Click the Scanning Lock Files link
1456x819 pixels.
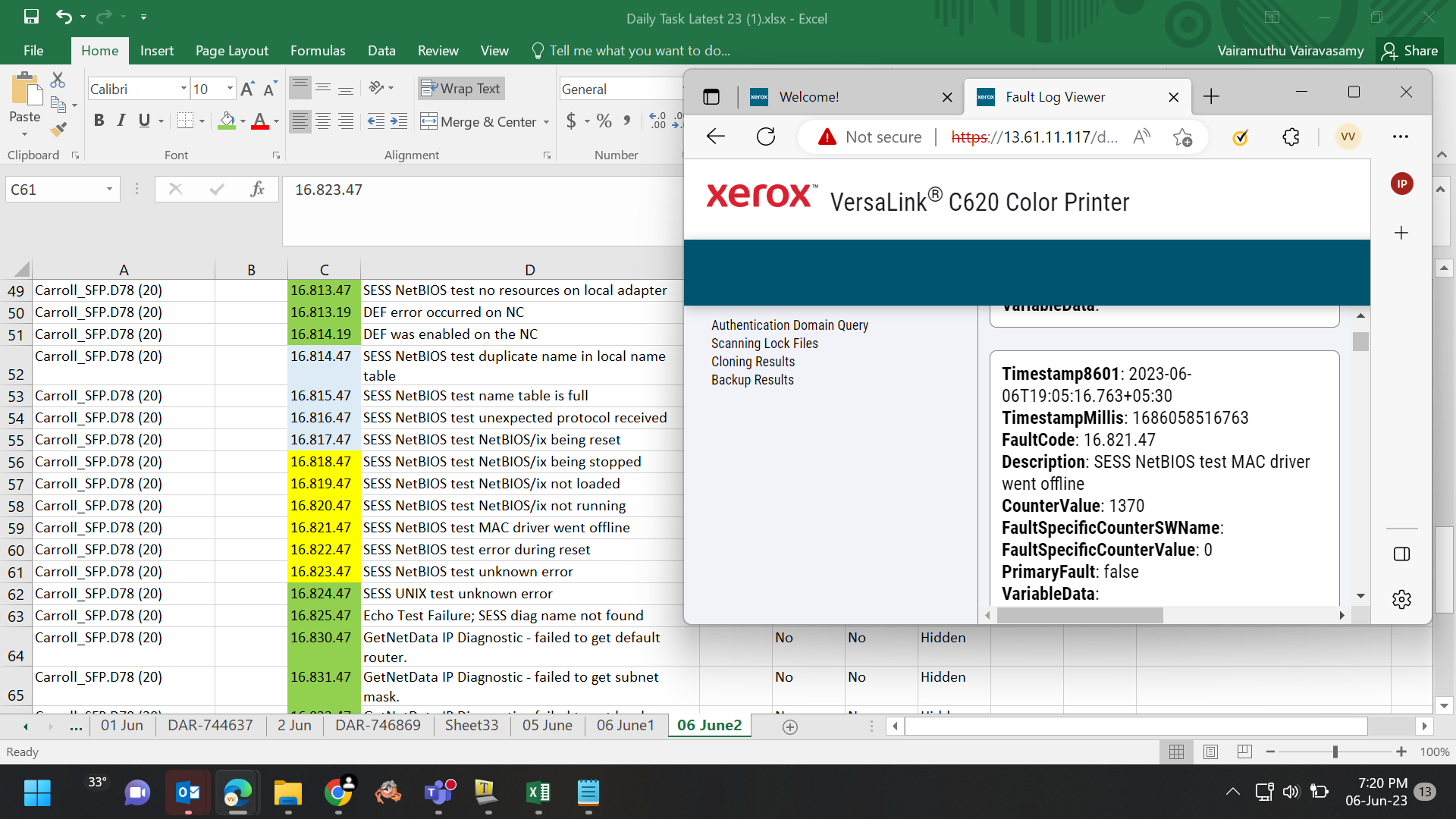[764, 344]
